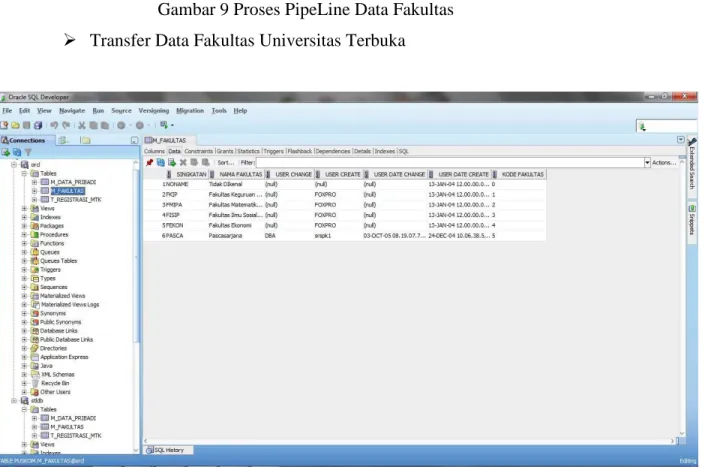Open SQL Worksheet dropdown arrow
Image resolution: width=705 pixels, height=467 pixels.
pyautogui.click(x=172, y=125)
